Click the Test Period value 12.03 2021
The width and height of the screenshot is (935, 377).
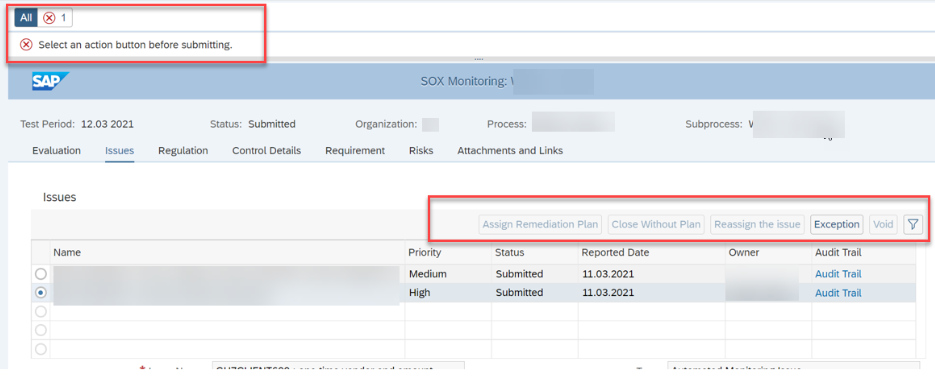coord(106,124)
